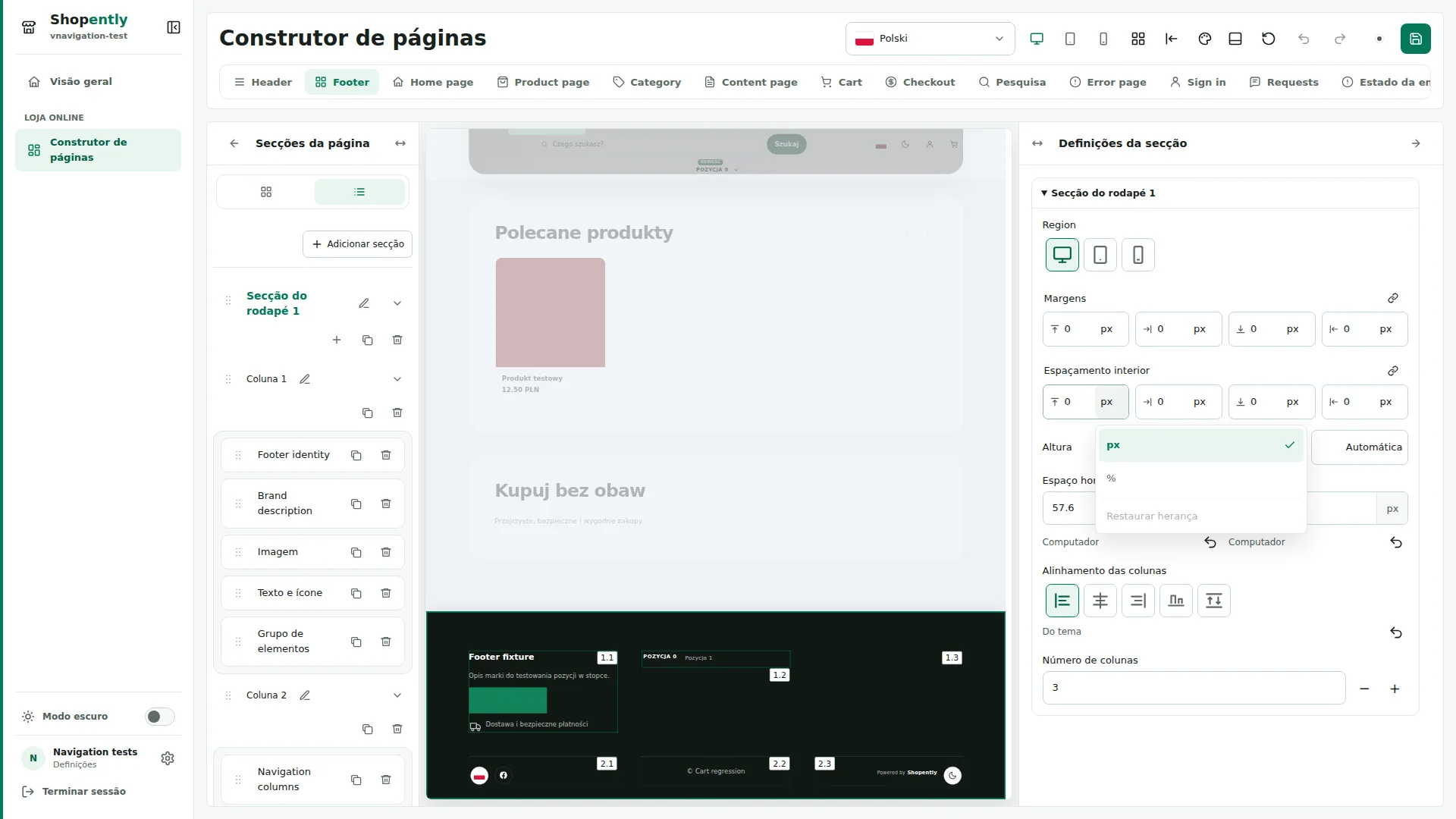Toggle the Modo escuro switch
1456x819 pixels.
click(x=159, y=717)
